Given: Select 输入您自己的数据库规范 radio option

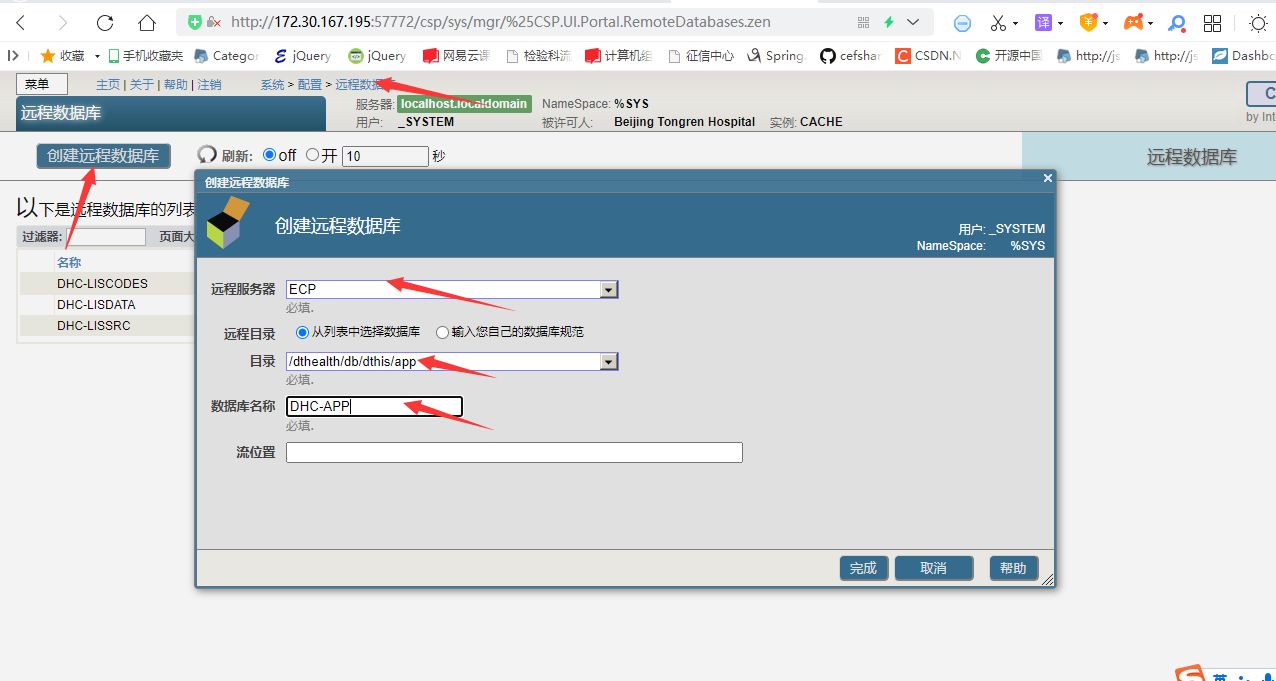Looking at the screenshot, I should [442, 332].
